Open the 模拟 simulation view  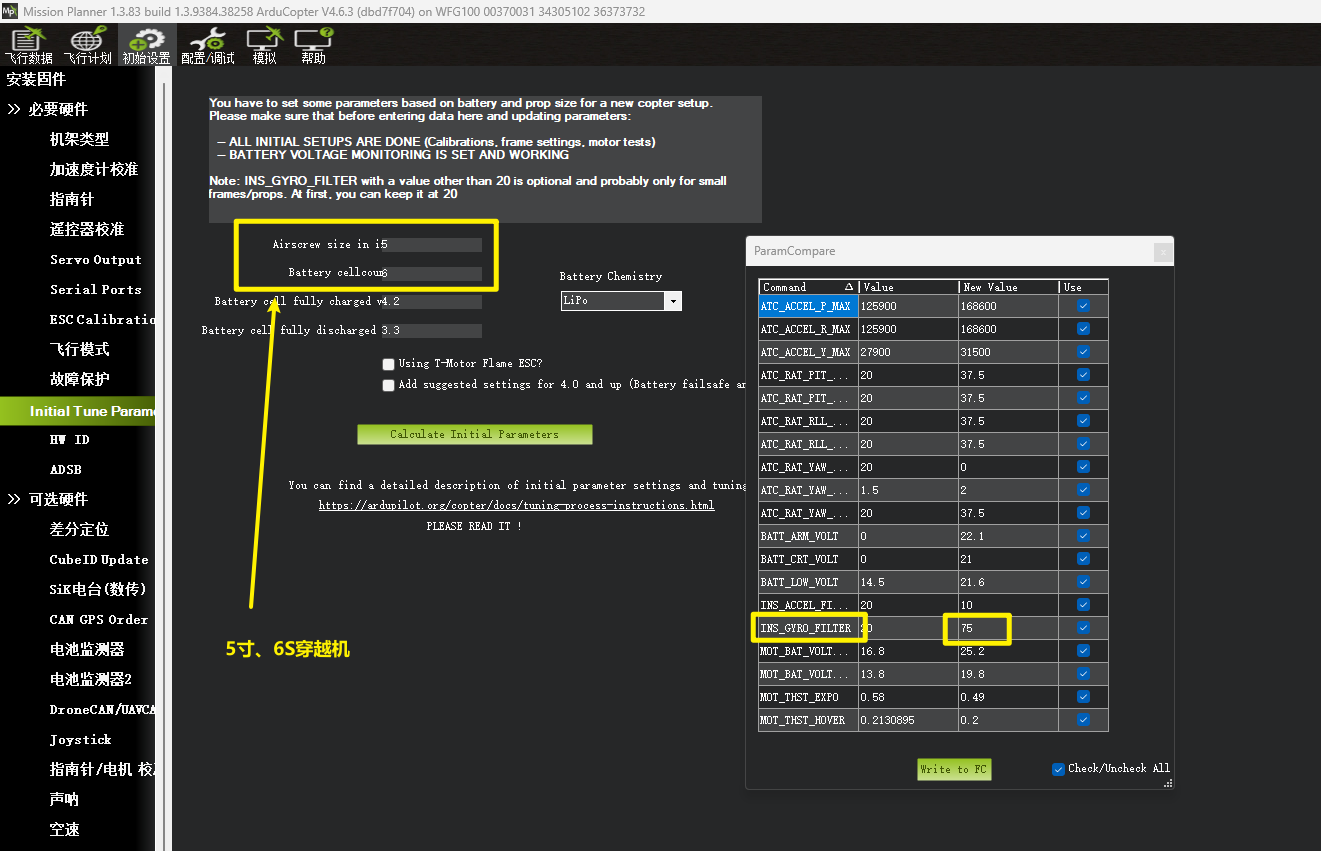264,46
